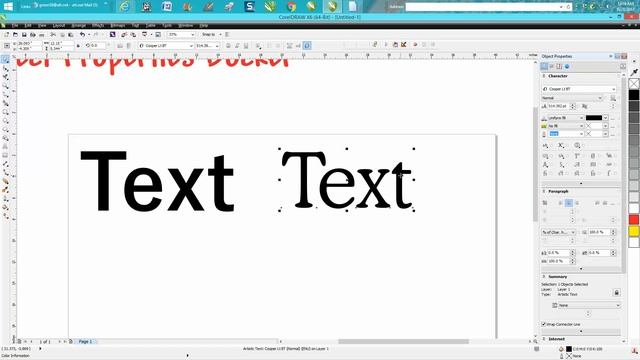Increase font size with docker stepper
Screen dimensions: 640x360
[573, 104]
